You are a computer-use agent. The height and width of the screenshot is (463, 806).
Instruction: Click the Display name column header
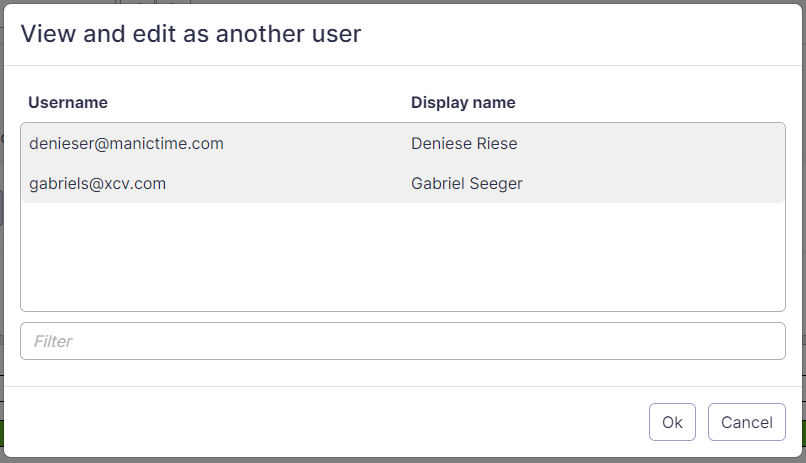point(463,102)
